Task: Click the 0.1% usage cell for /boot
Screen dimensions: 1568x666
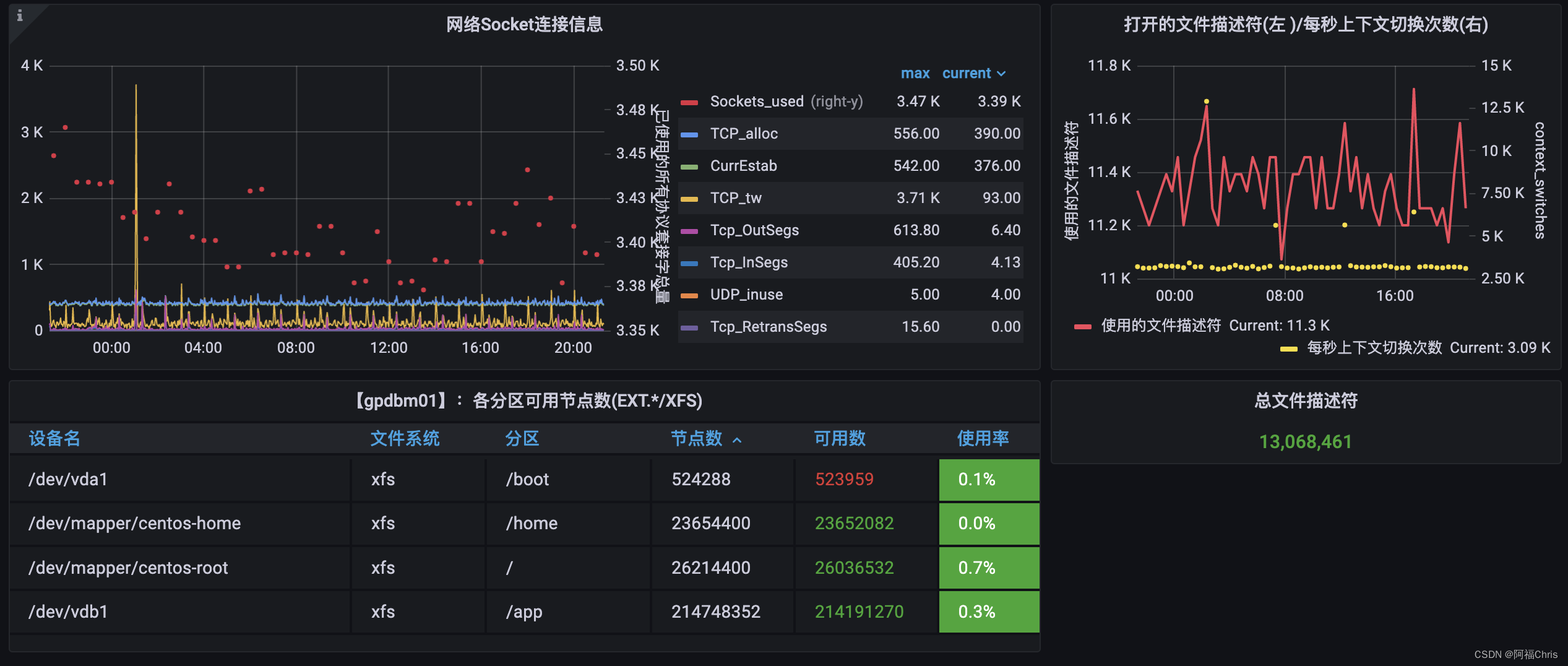Action: 989,480
